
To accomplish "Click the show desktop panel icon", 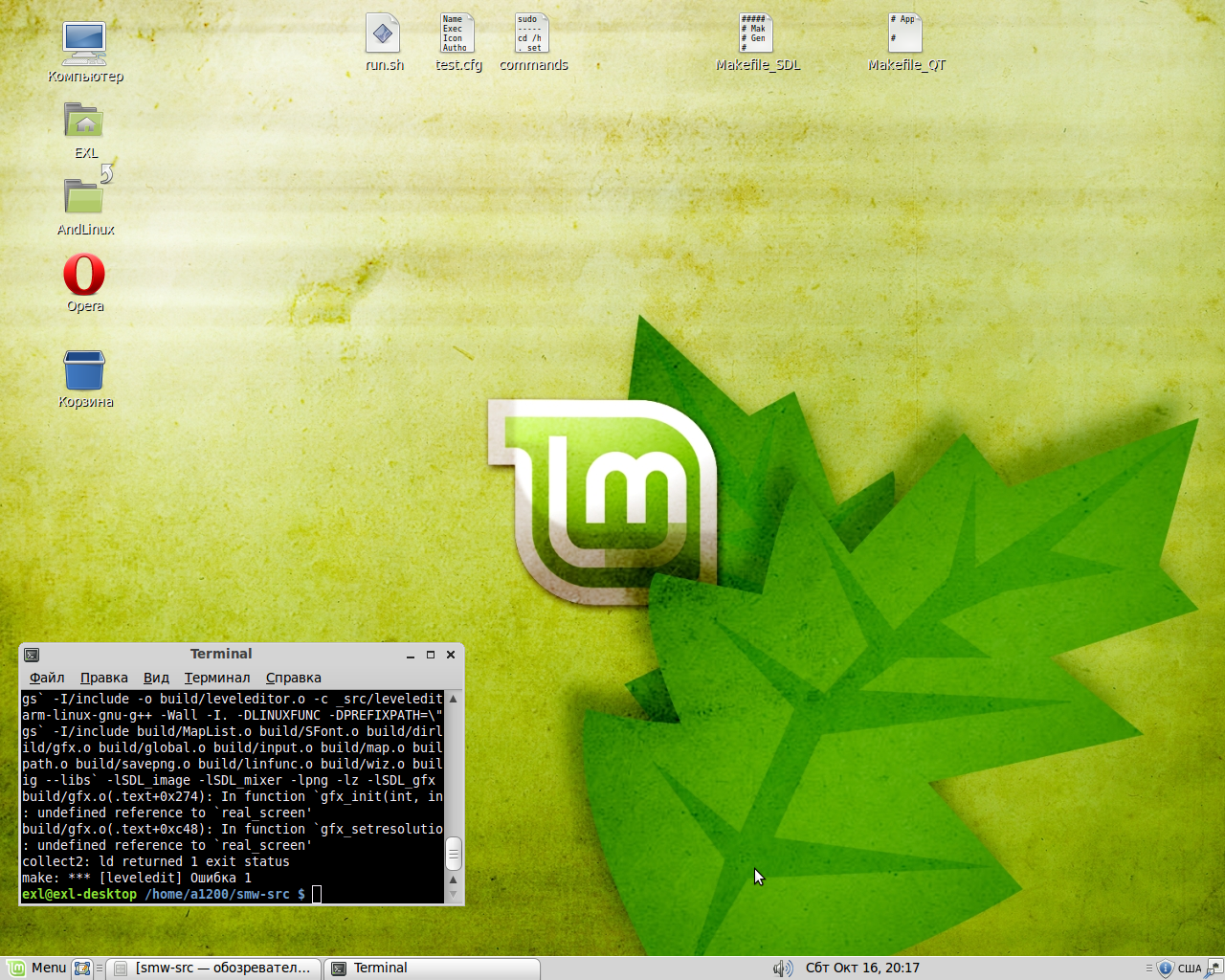I will pyautogui.click(x=82, y=969).
